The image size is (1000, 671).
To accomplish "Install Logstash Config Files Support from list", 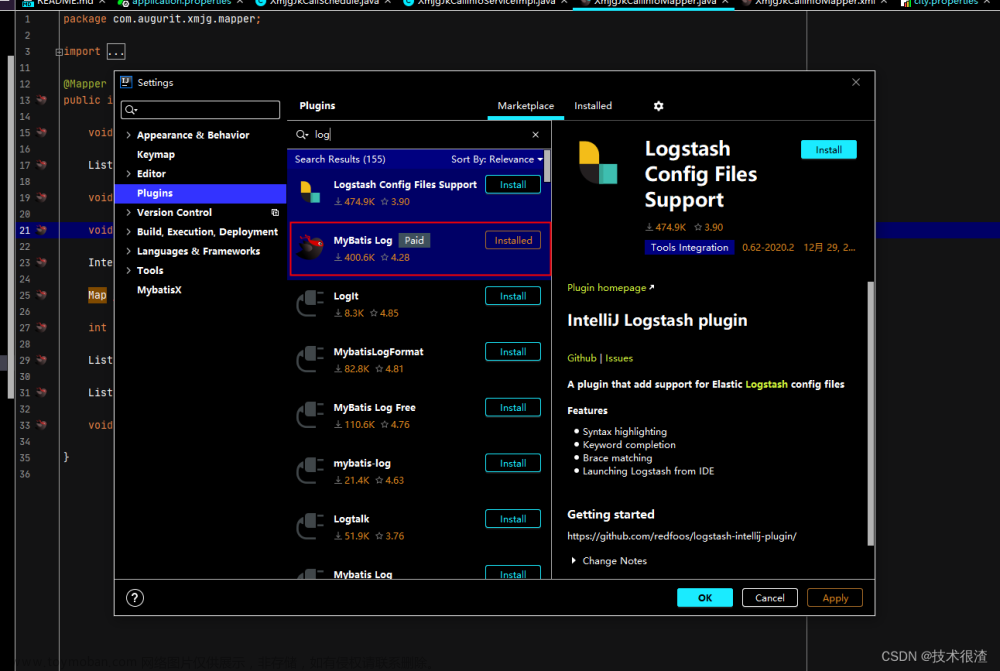I will coord(513,184).
